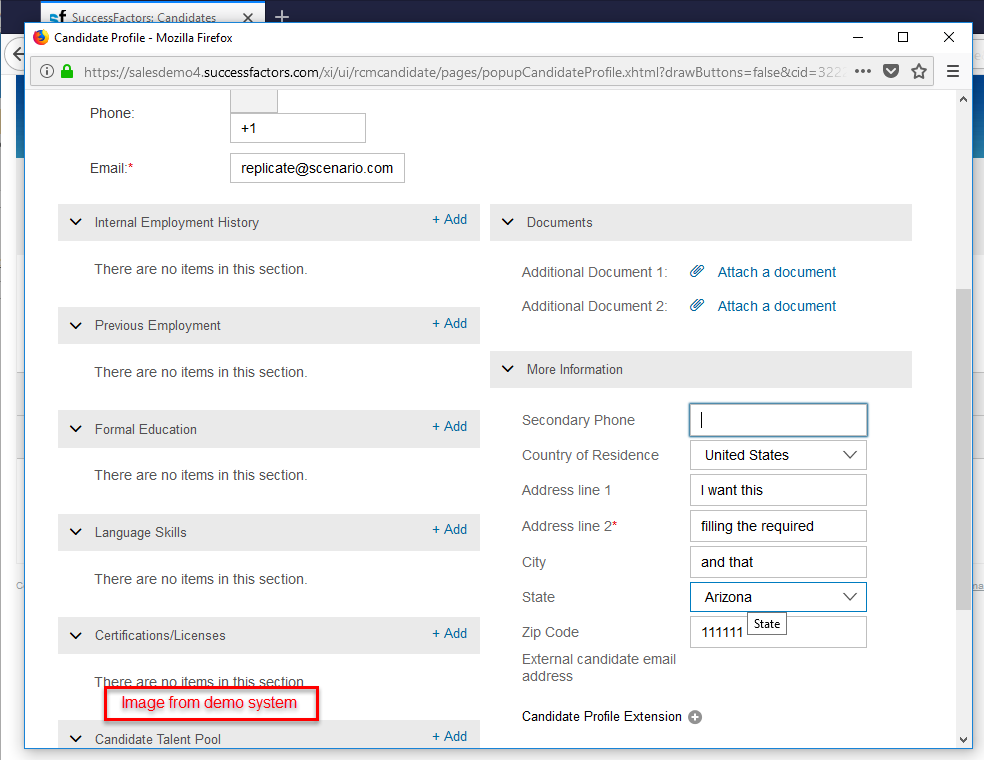Collapse the Candidate Talent Pool section

pos(76,739)
